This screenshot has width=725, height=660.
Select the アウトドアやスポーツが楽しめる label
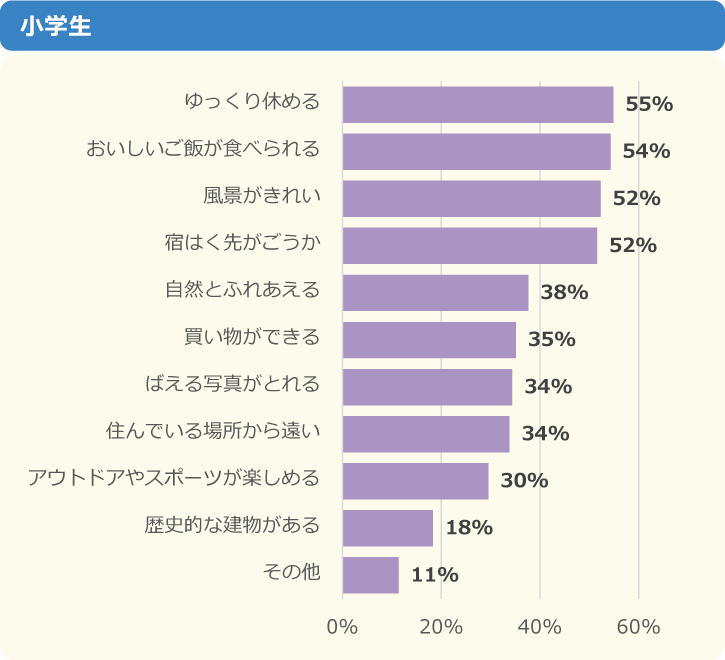(174, 479)
